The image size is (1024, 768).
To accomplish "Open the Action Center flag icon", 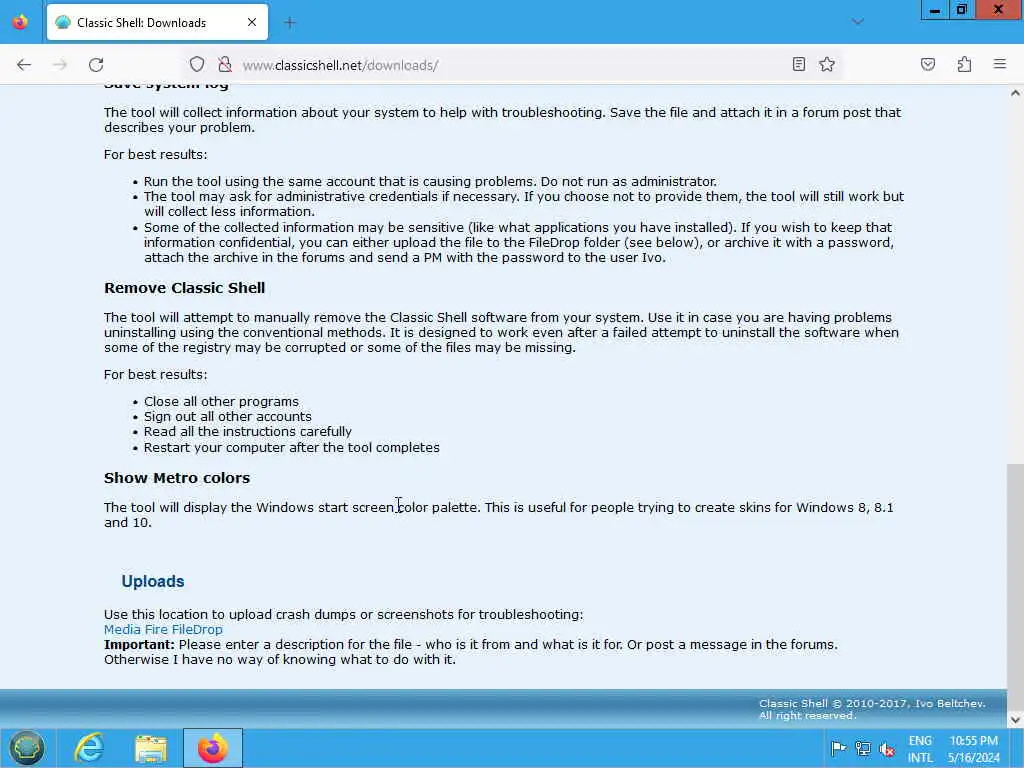I will pyautogui.click(x=839, y=748).
